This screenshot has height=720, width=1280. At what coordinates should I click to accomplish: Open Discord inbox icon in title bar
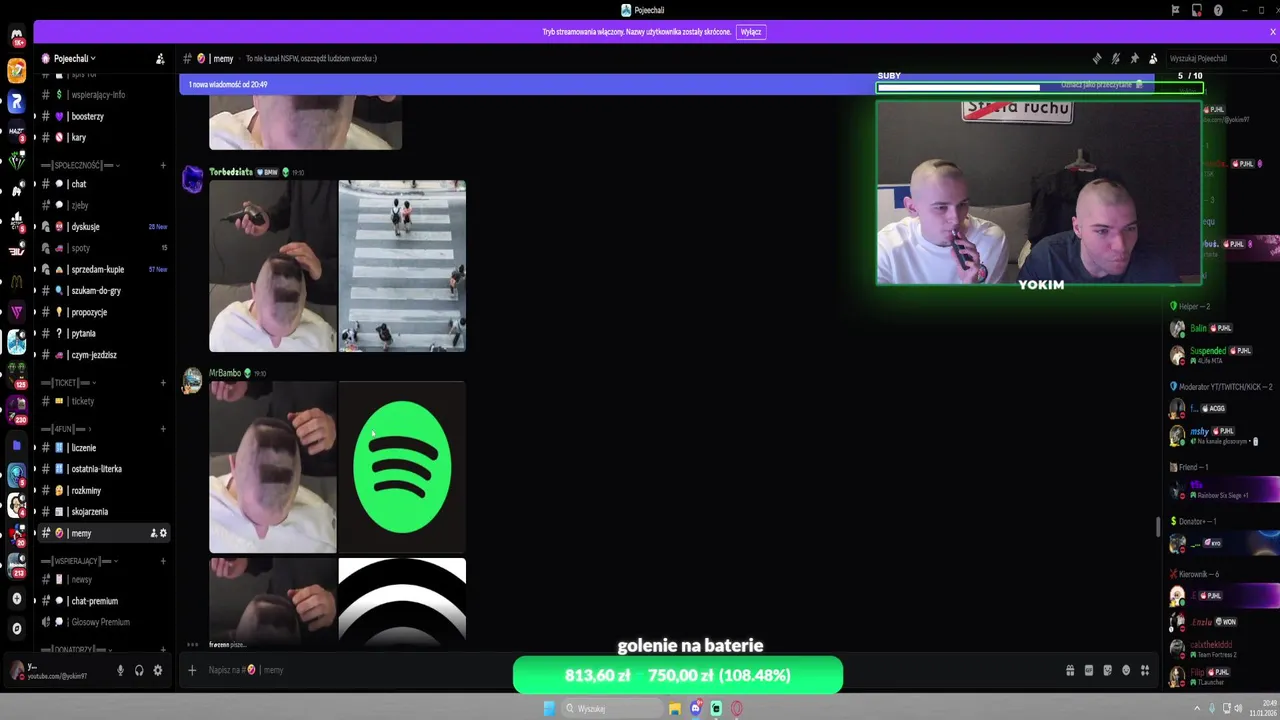(x=1197, y=10)
